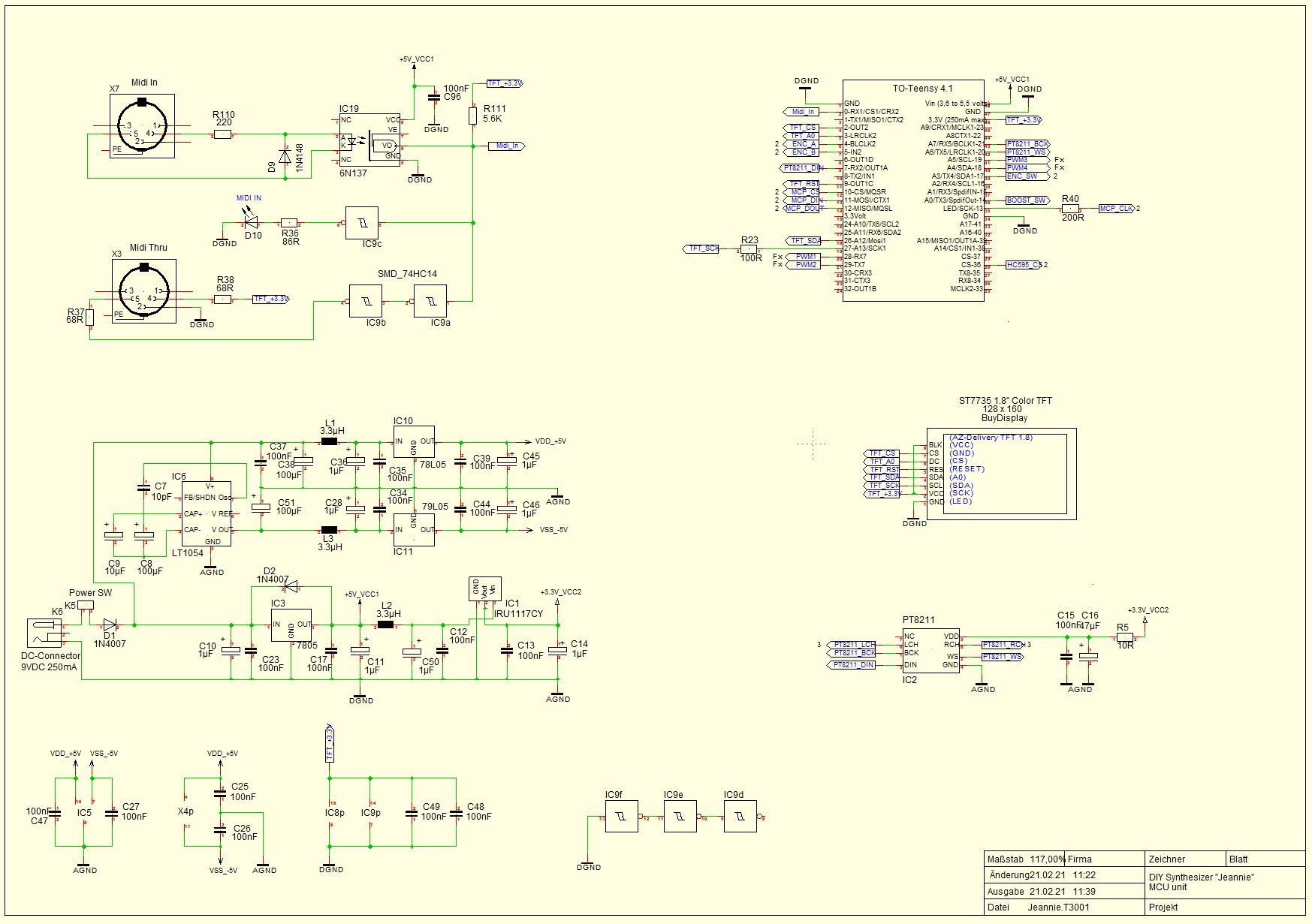1312x924 pixels.
Task: Click the DC-Connector K6 jack symbol
Action: click(45, 634)
